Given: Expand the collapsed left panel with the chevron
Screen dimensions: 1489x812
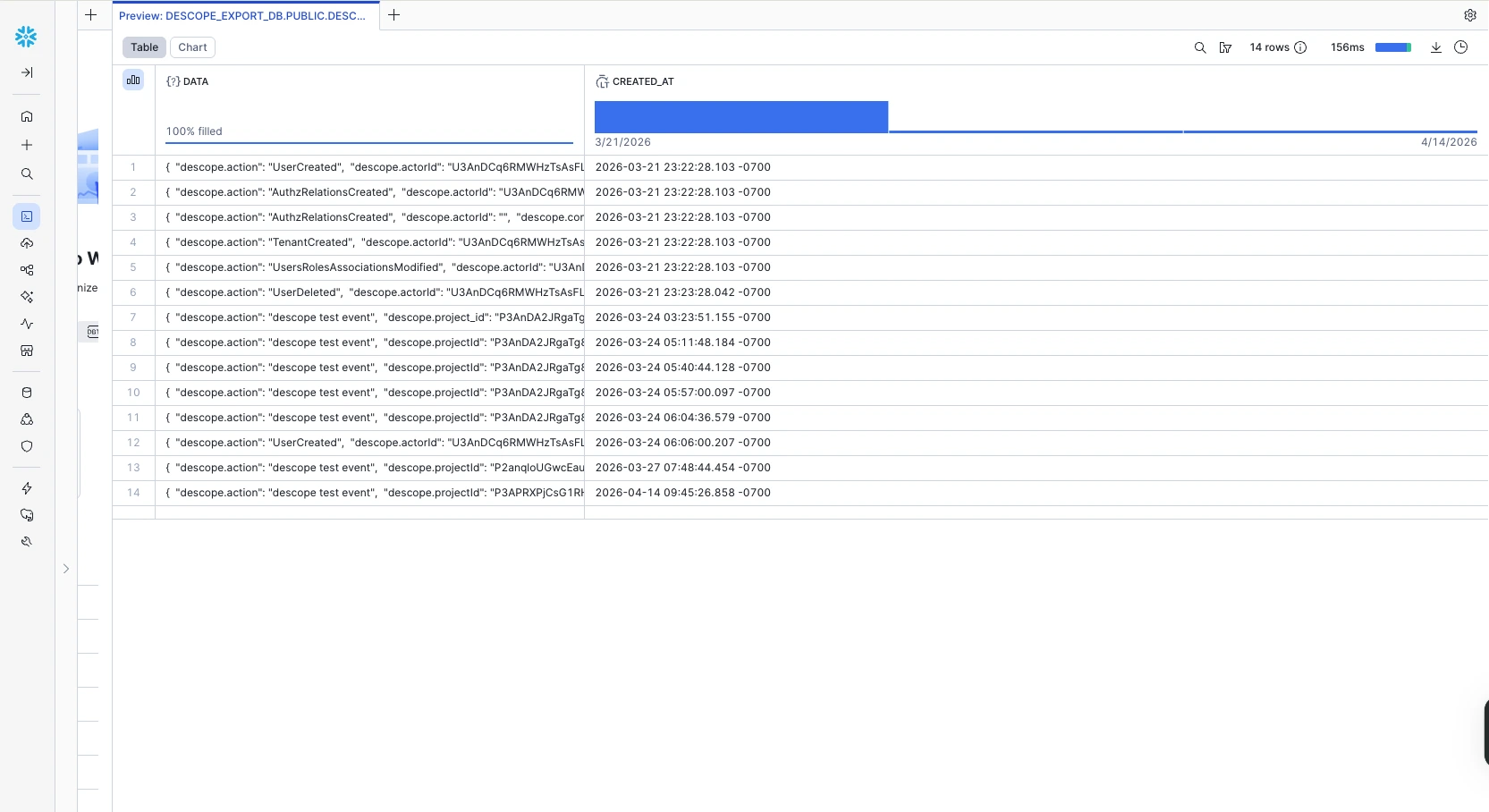Looking at the screenshot, I should tap(65, 569).
